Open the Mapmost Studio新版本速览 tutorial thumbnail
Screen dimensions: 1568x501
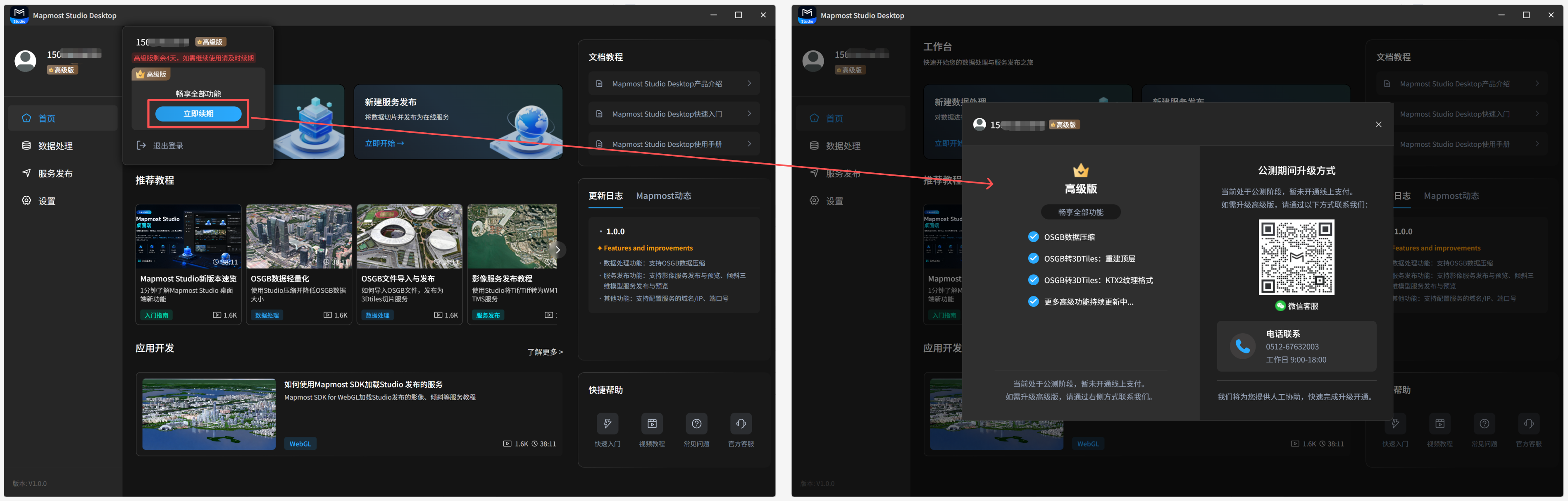pyautogui.click(x=188, y=236)
